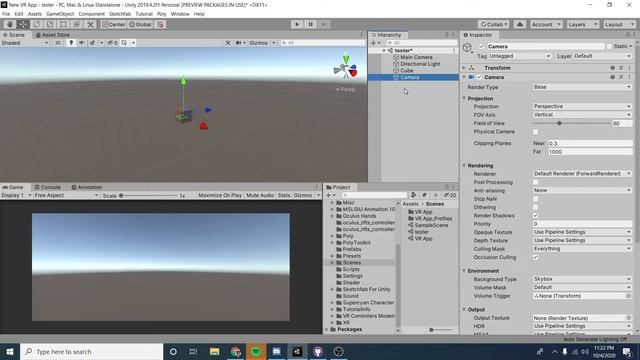The width and height of the screenshot is (640, 360).
Task: Open the GameObject menu
Action: tap(60, 14)
